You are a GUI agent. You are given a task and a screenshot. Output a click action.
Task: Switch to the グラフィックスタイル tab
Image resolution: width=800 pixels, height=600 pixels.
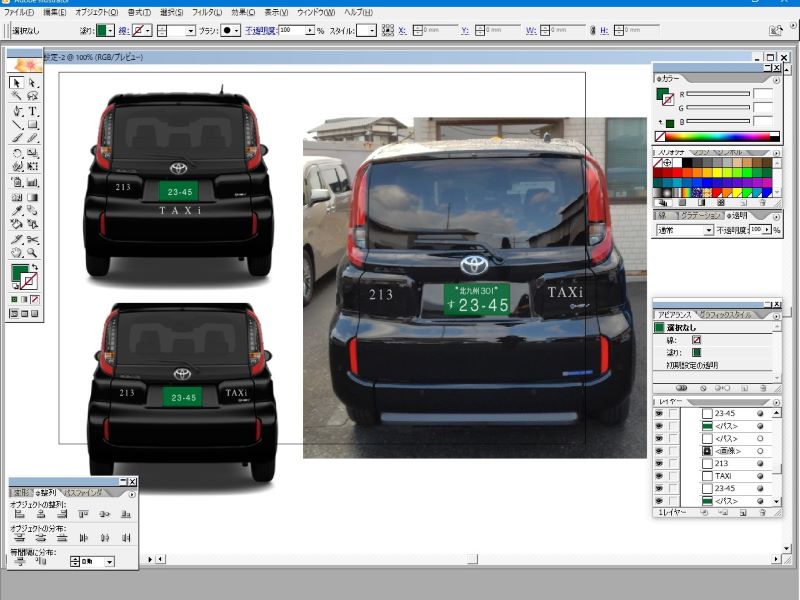pyautogui.click(x=724, y=315)
